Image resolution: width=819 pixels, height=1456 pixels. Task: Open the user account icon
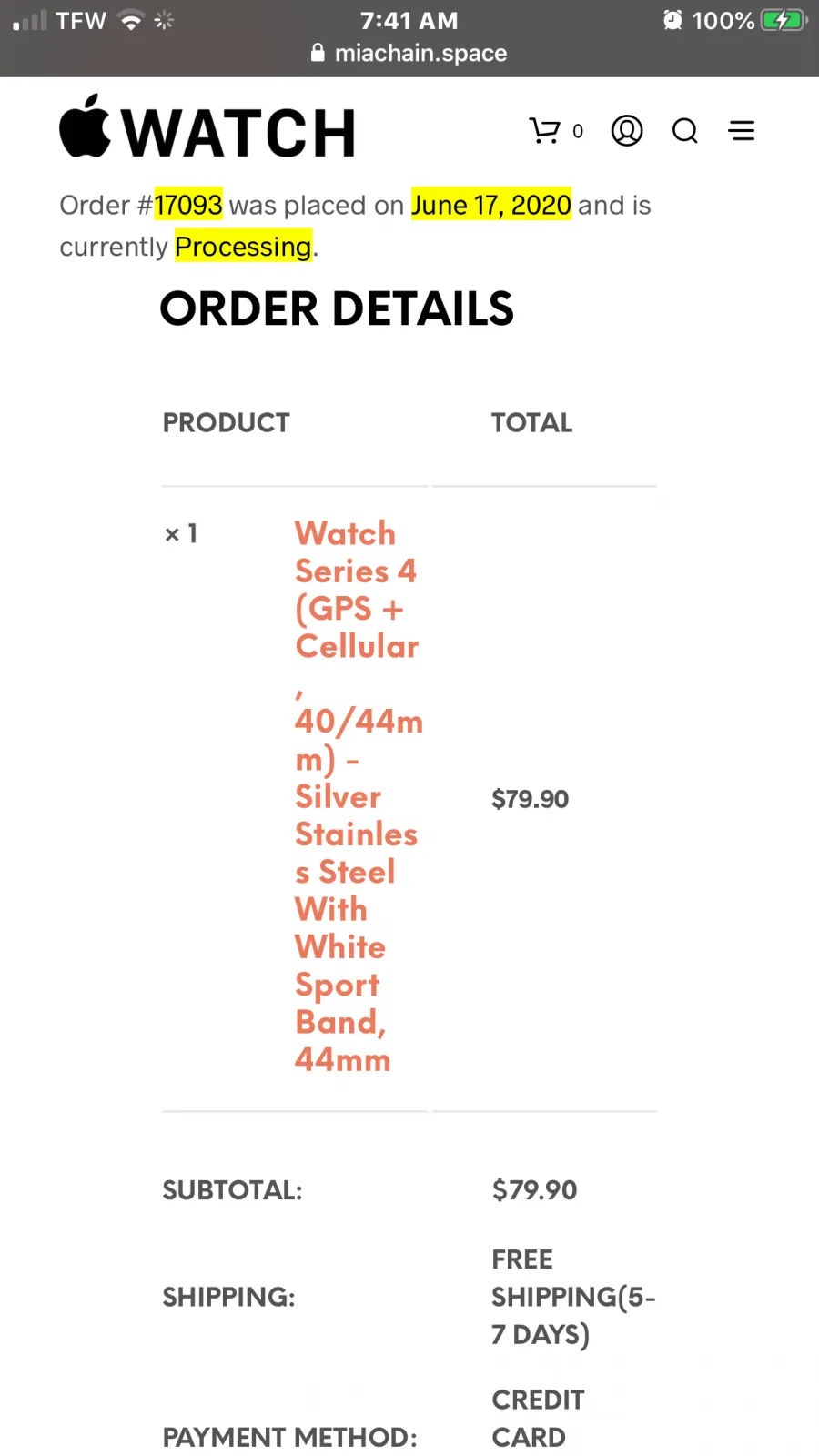point(627,131)
